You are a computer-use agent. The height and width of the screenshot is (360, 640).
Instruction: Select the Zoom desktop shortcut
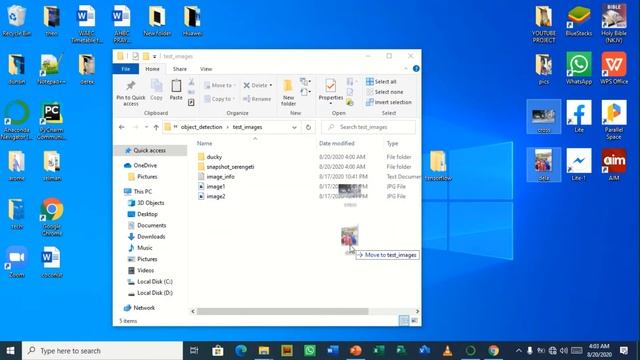click(x=17, y=262)
